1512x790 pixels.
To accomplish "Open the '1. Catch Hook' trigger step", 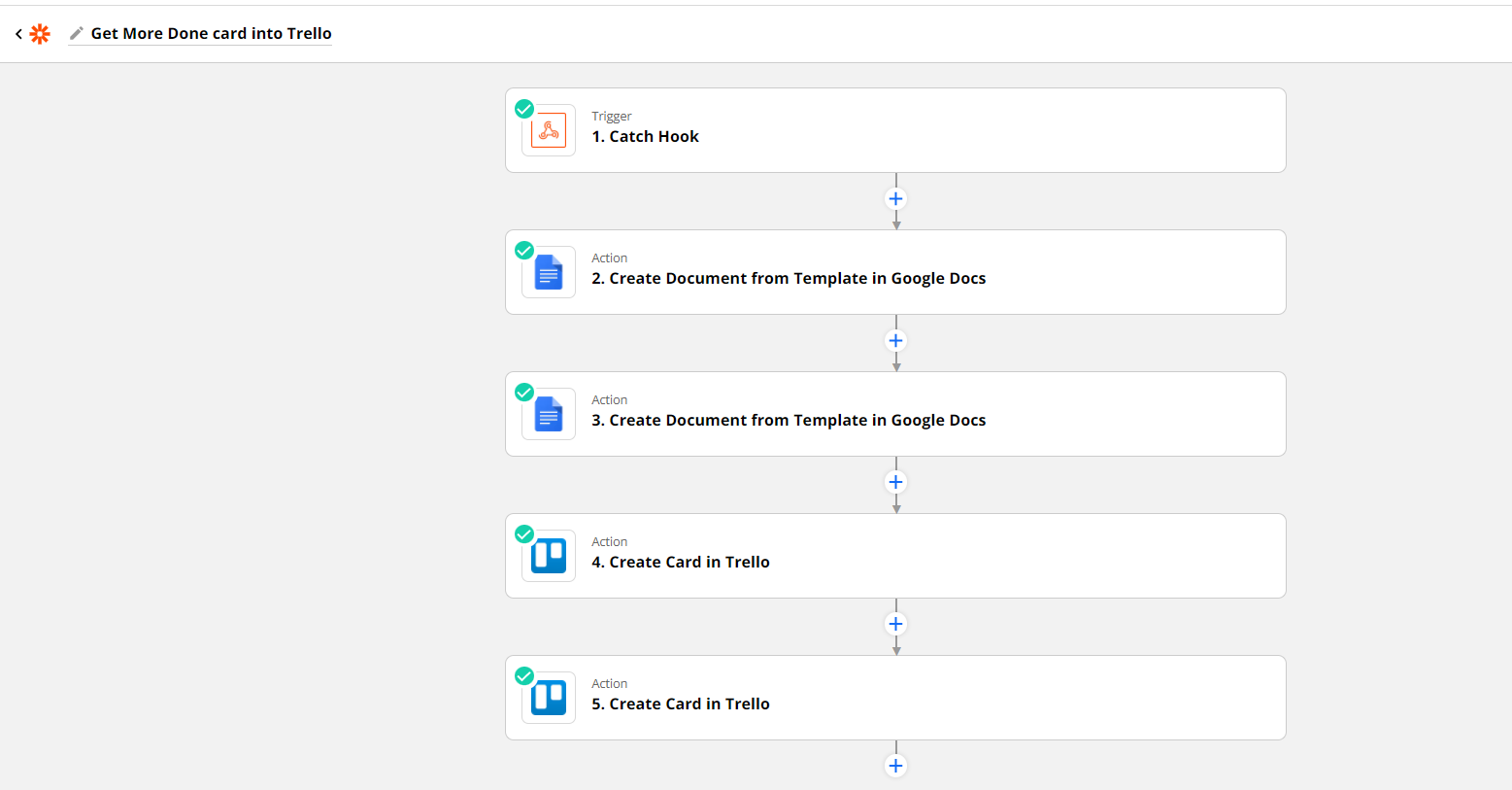I will click(x=895, y=130).
